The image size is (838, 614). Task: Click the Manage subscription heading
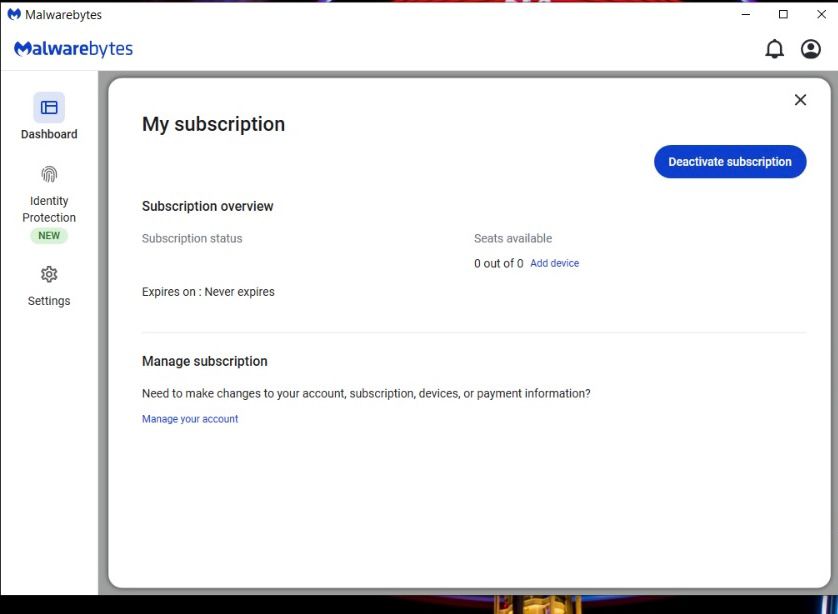click(x=204, y=361)
